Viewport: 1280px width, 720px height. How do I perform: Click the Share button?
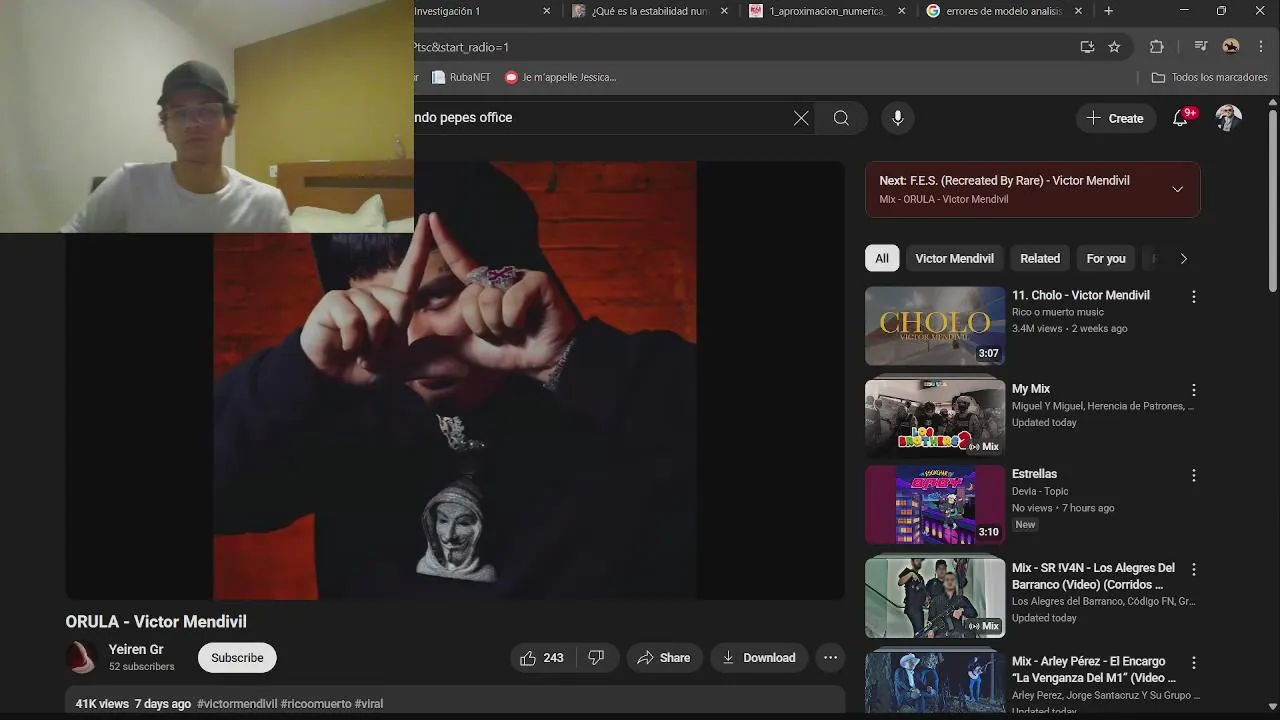[664, 657]
